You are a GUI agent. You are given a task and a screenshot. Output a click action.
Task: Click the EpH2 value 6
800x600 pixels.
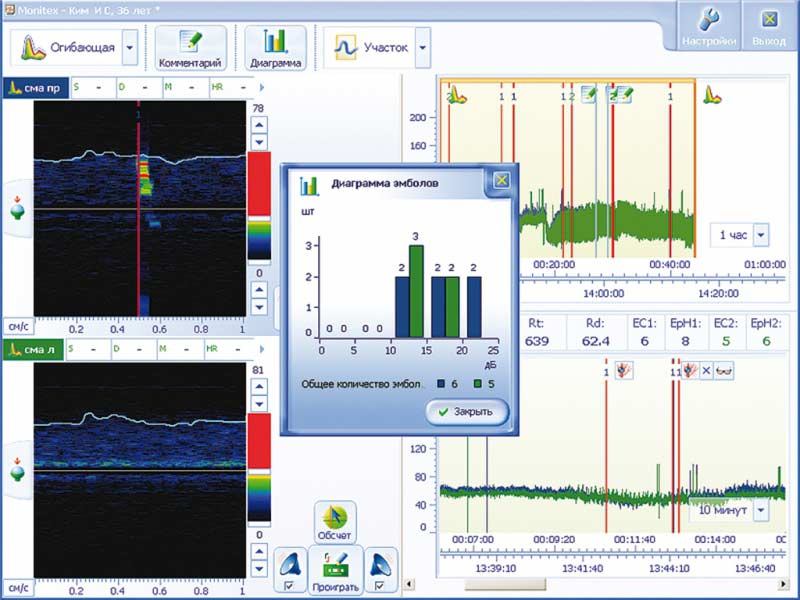pos(766,341)
